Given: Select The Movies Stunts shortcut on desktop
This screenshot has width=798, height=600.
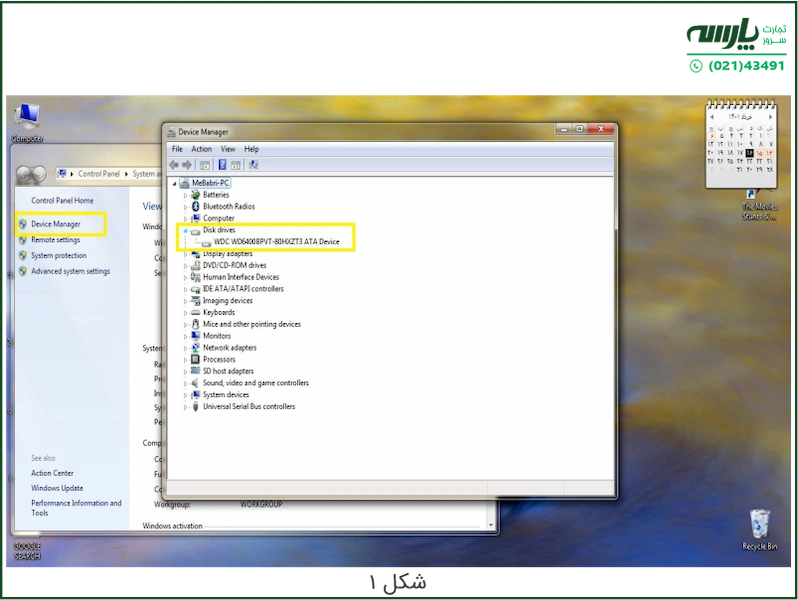Looking at the screenshot, I should tap(759, 205).
